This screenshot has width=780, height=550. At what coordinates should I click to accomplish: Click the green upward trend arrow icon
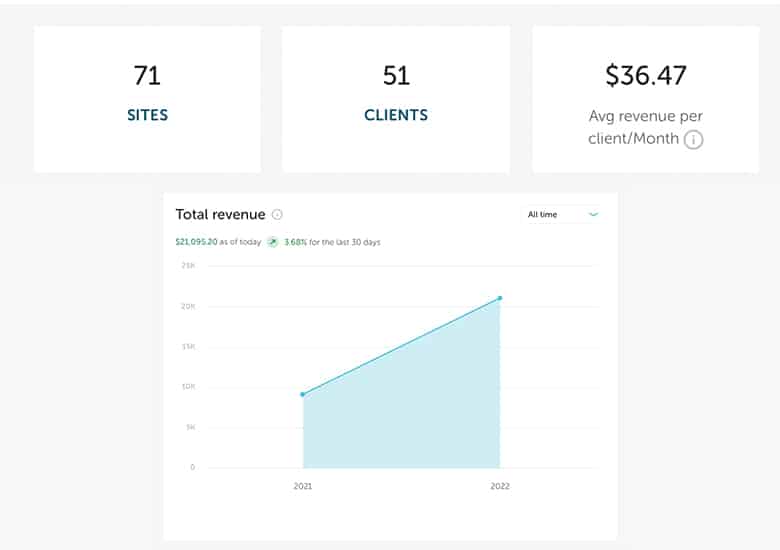click(272, 242)
